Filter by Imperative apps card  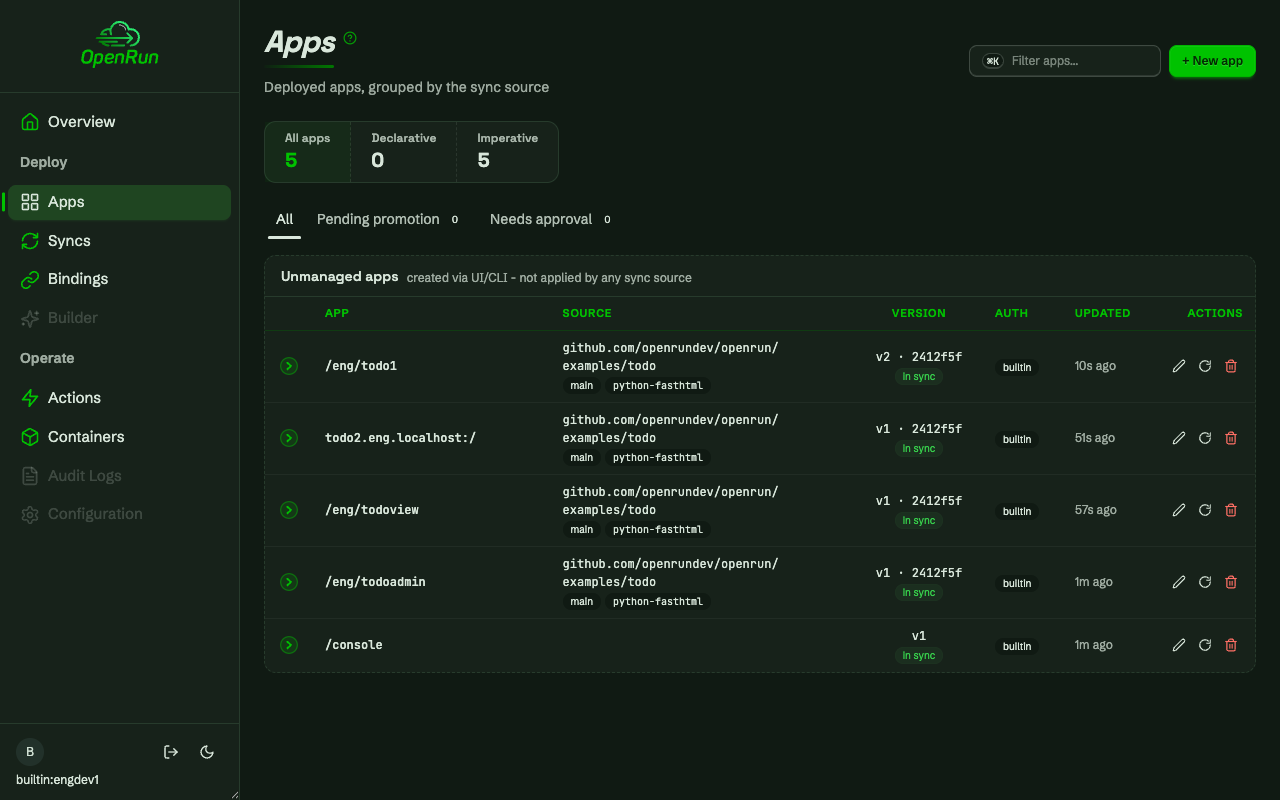click(507, 152)
